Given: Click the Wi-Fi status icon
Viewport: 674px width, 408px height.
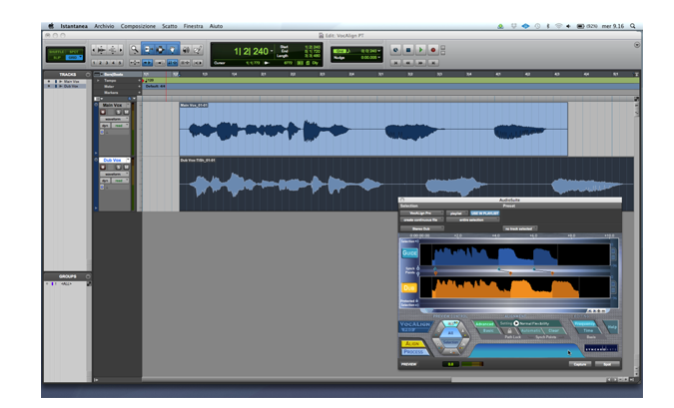Looking at the screenshot, I should 558,26.
